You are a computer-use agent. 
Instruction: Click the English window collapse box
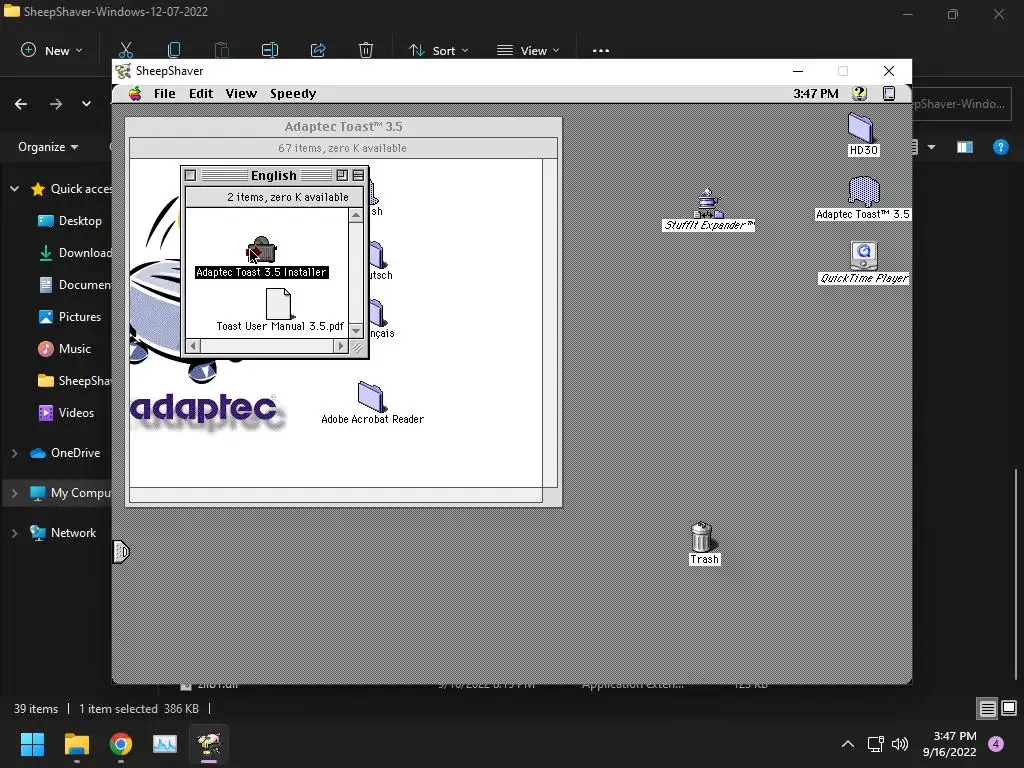coord(358,175)
